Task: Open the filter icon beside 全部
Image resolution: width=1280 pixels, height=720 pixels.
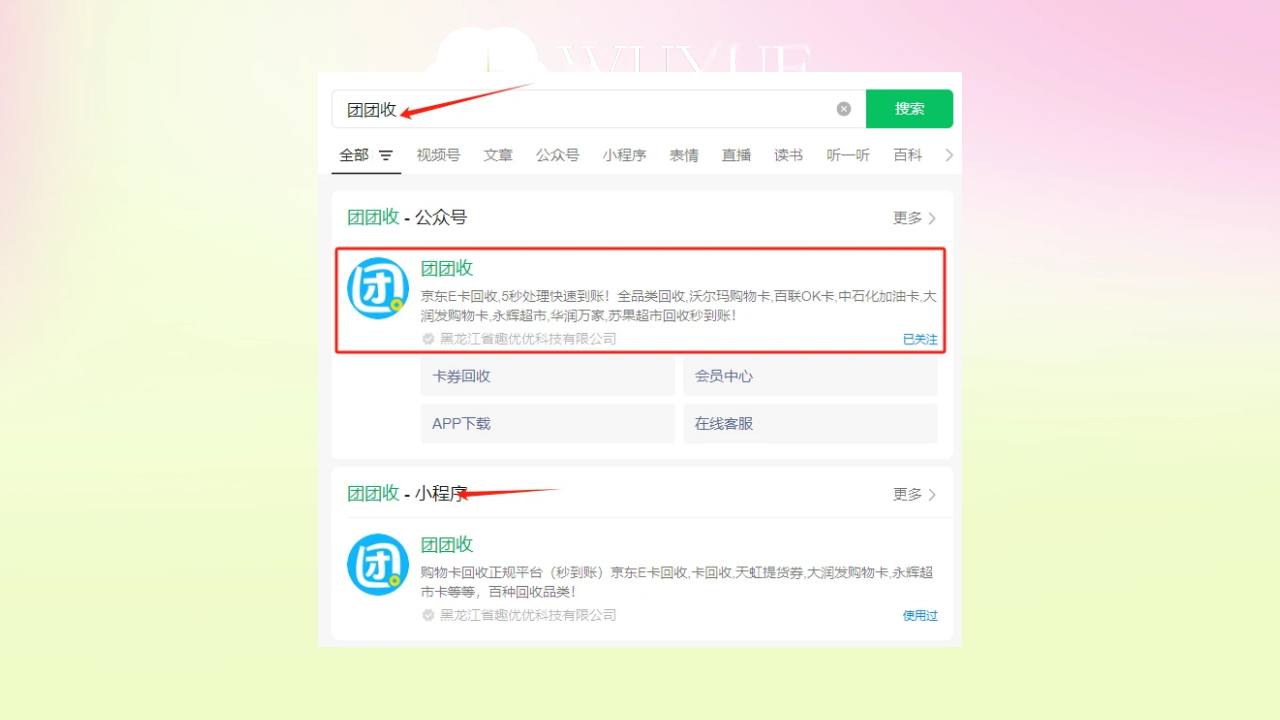Action: click(386, 156)
